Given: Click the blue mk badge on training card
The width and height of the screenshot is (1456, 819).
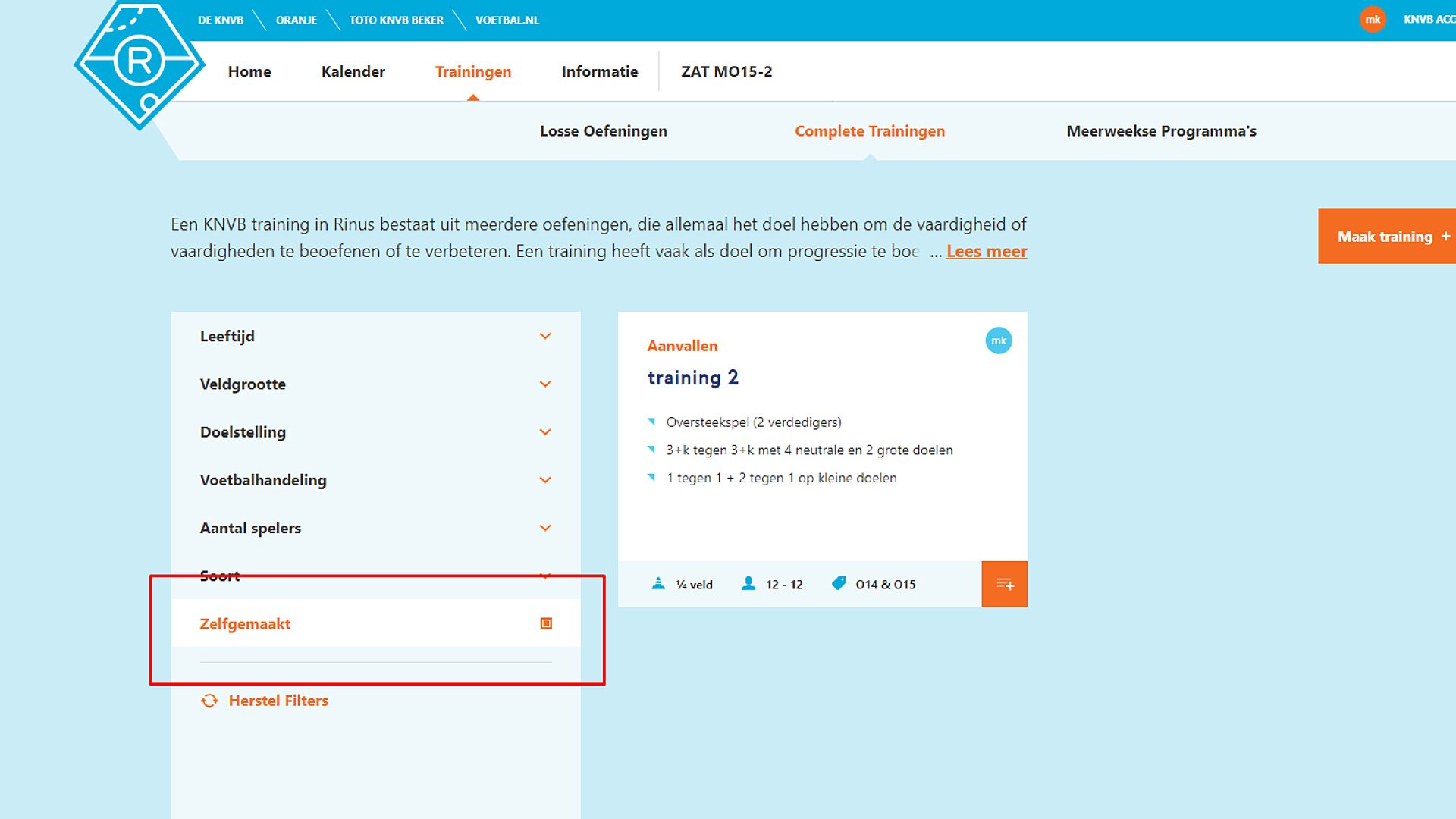Looking at the screenshot, I should point(998,340).
